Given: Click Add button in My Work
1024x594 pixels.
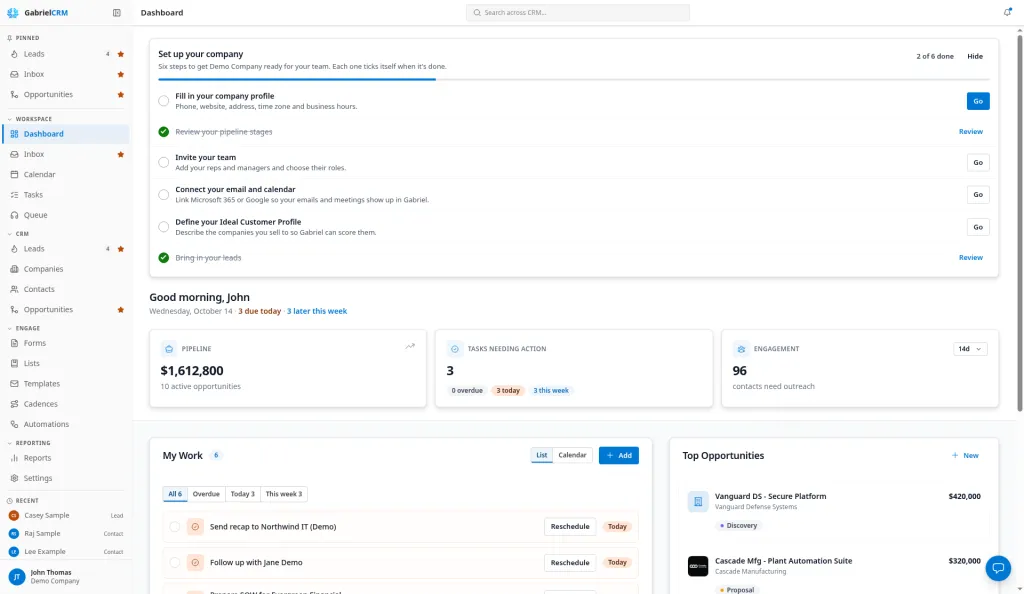Looking at the screenshot, I should tap(618, 456).
